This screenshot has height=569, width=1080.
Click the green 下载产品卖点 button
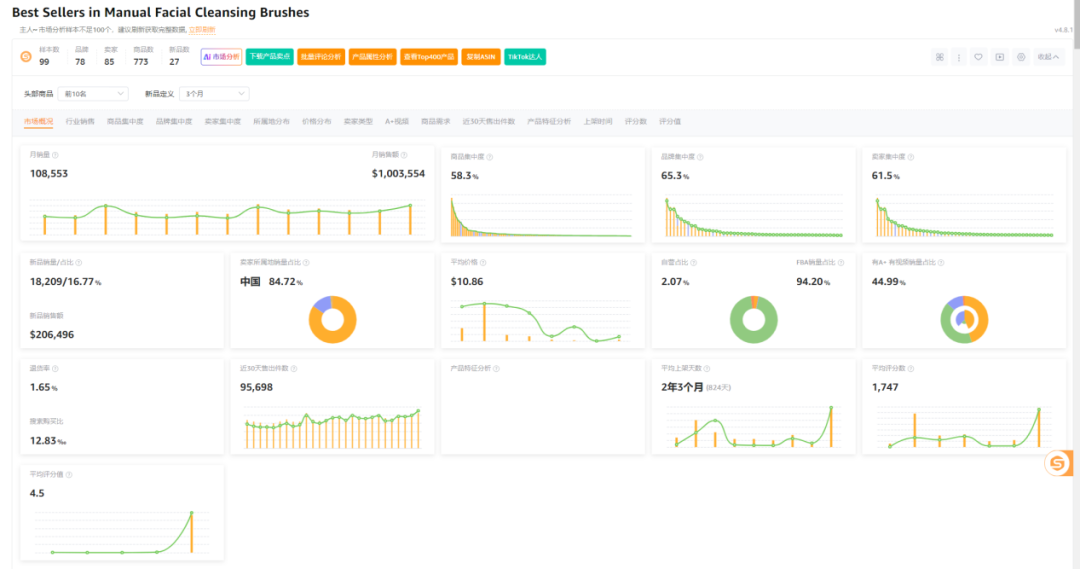[269, 56]
